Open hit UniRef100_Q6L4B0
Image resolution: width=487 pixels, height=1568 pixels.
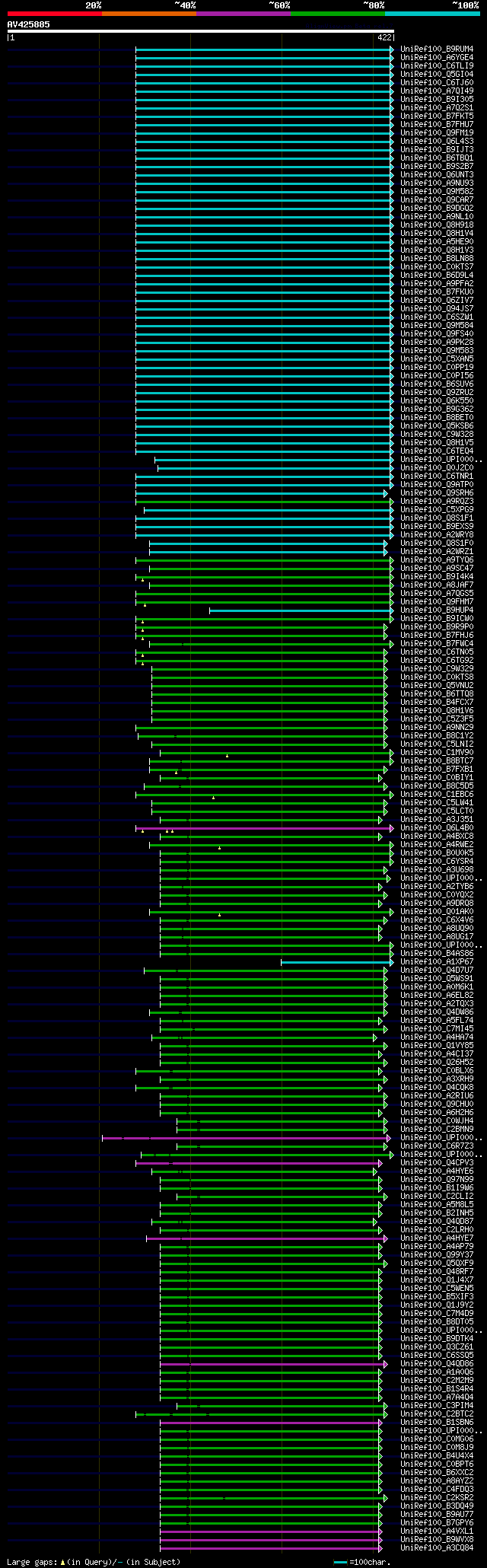(x=437, y=828)
